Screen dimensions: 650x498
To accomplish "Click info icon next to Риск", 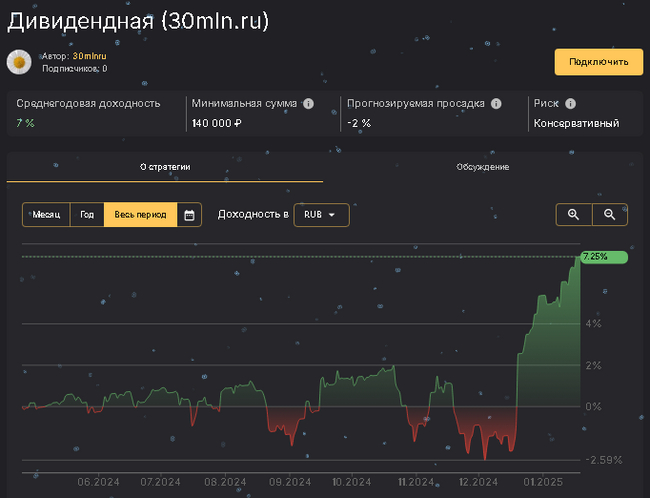I will 570,103.
